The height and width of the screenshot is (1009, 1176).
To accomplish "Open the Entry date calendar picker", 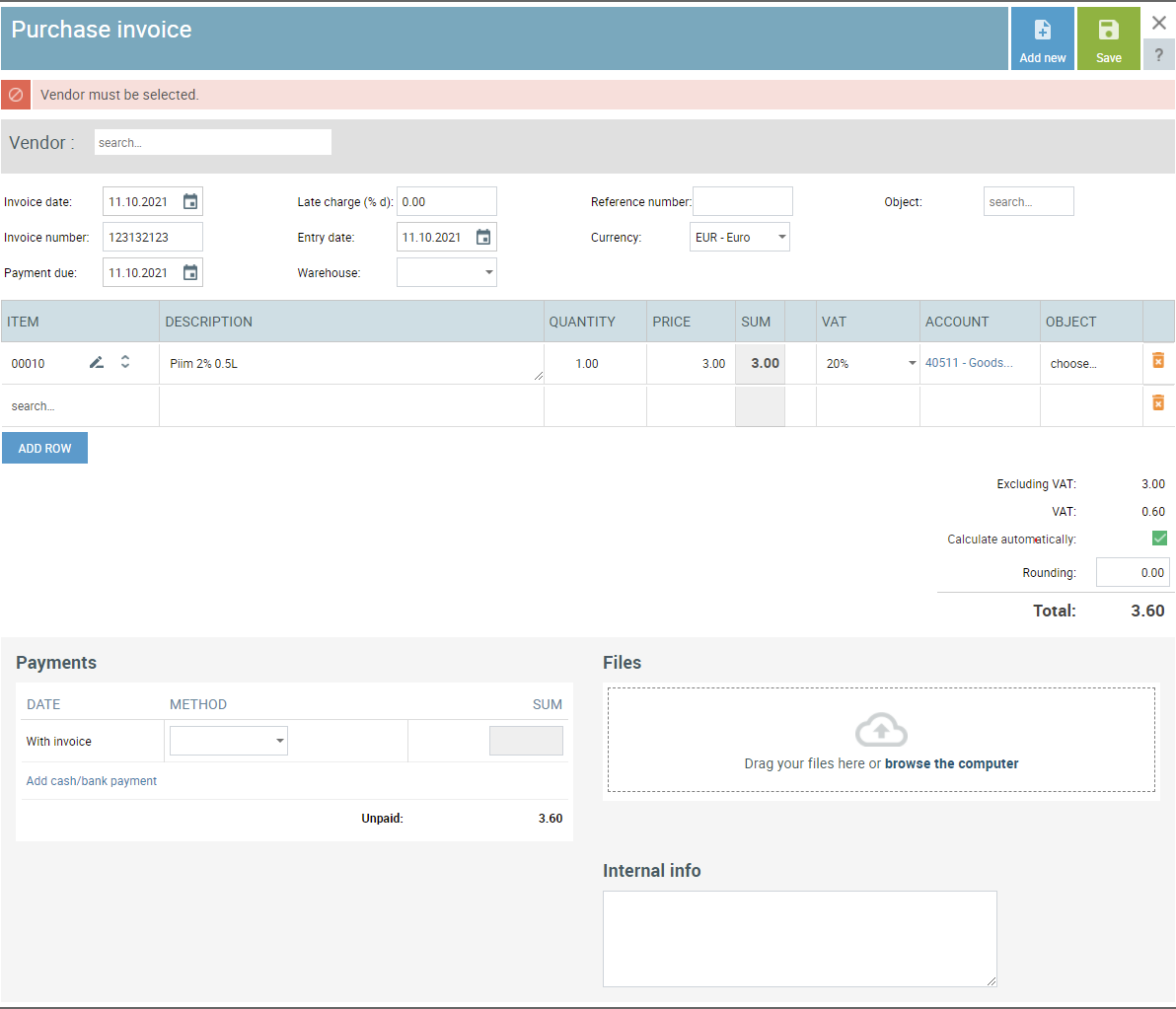I will pos(483,238).
